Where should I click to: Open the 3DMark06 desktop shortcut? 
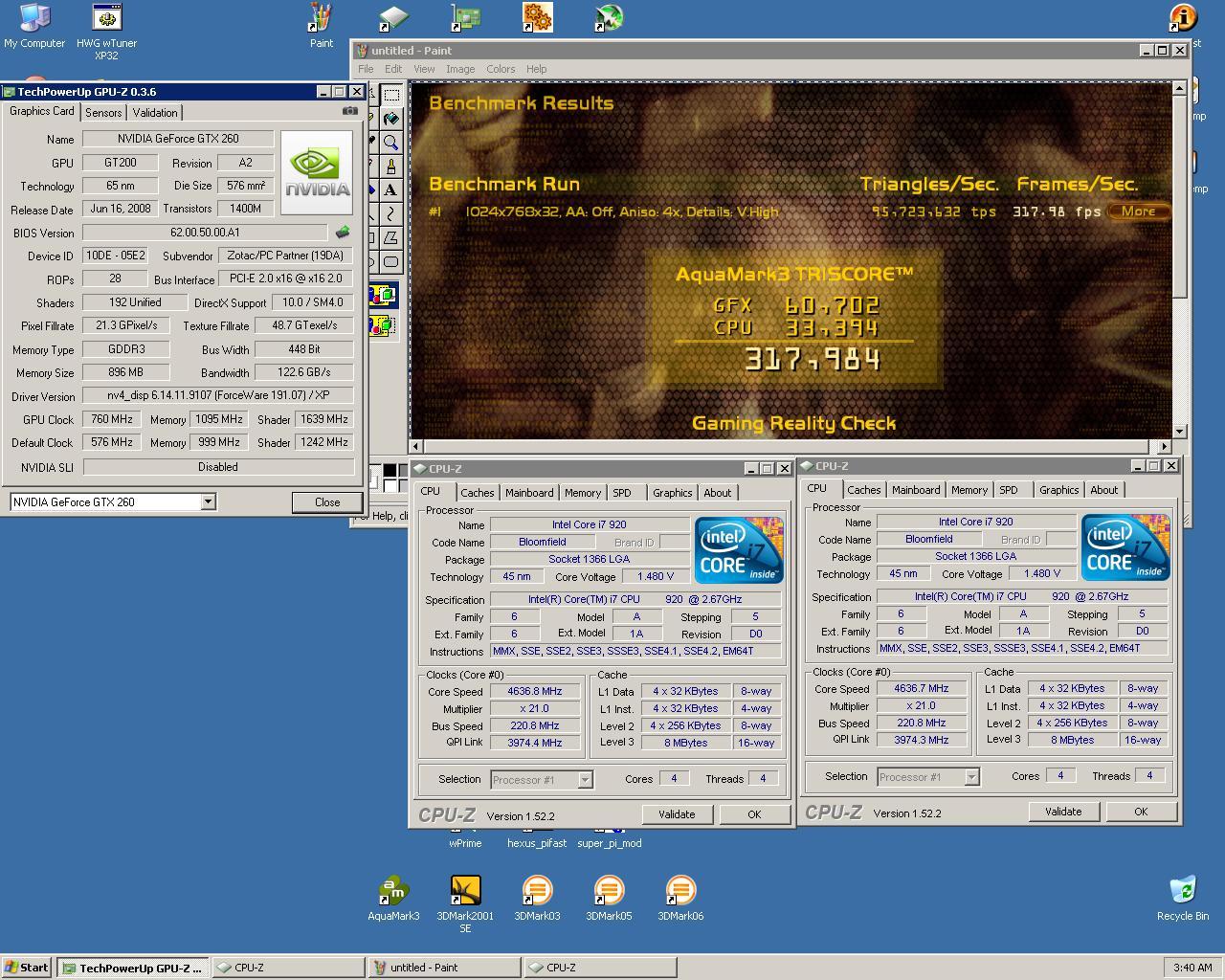click(680, 898)
